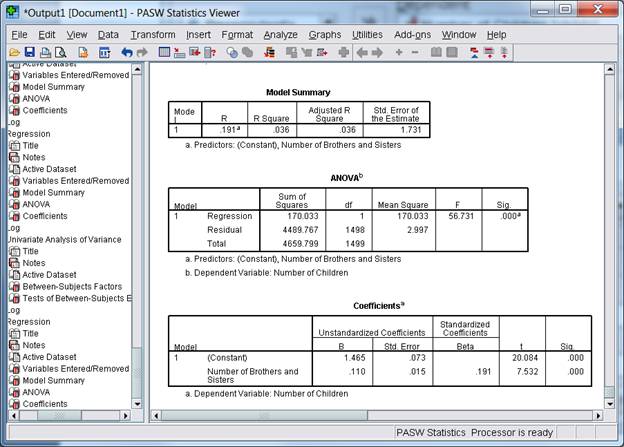The width and height of the screenshot is (624, 447).
Task: Click the output pane's horizontal scroll-right arrow
Action: point(598,416)
